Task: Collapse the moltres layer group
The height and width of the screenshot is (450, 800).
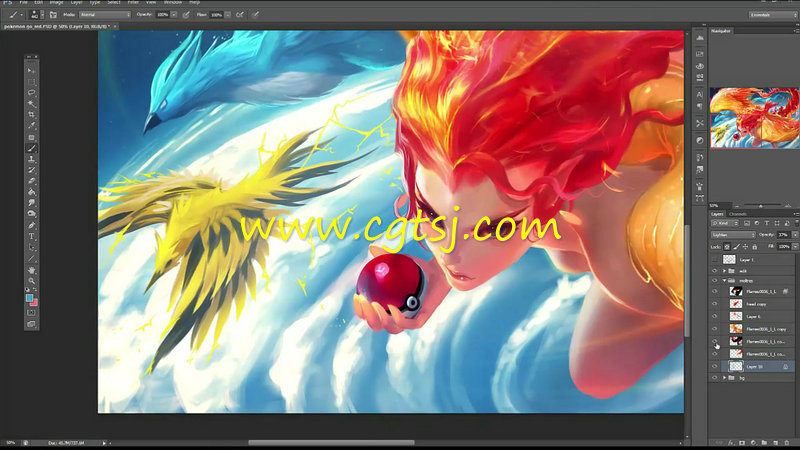Action: click(x=724, y=281)
